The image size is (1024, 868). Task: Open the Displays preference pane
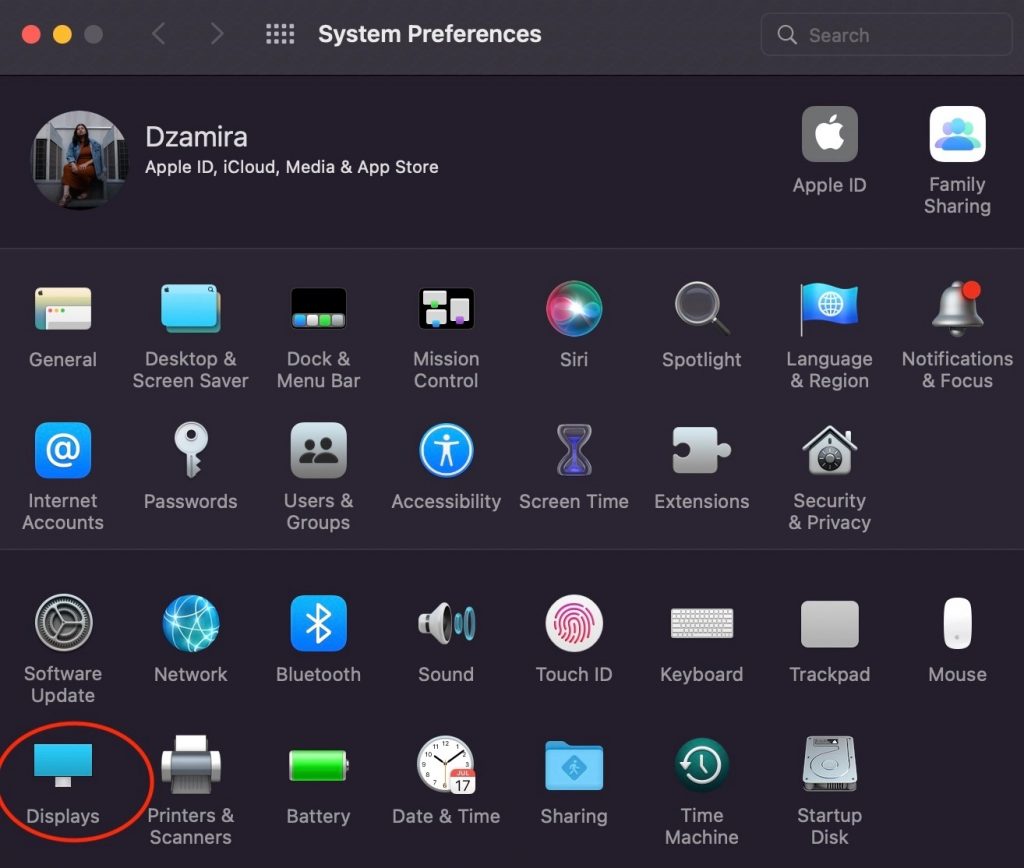click(x=62, y=765)
